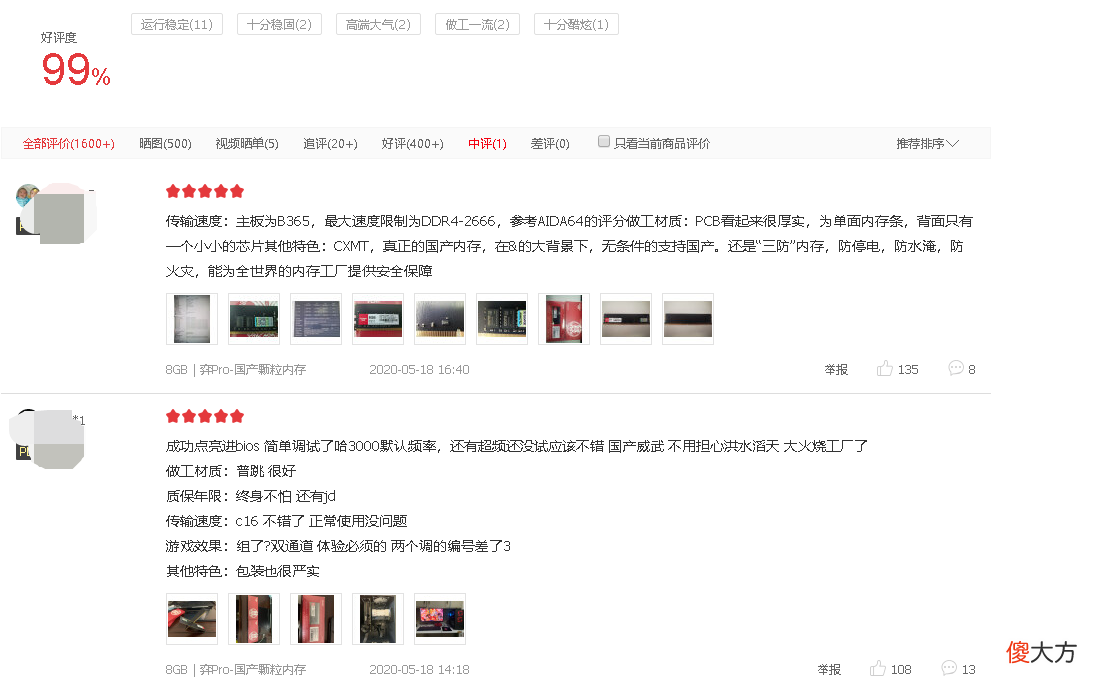Open sixth photo of the 16:40 review
The image size is (1096, 690).
click(x=502, y=319)
